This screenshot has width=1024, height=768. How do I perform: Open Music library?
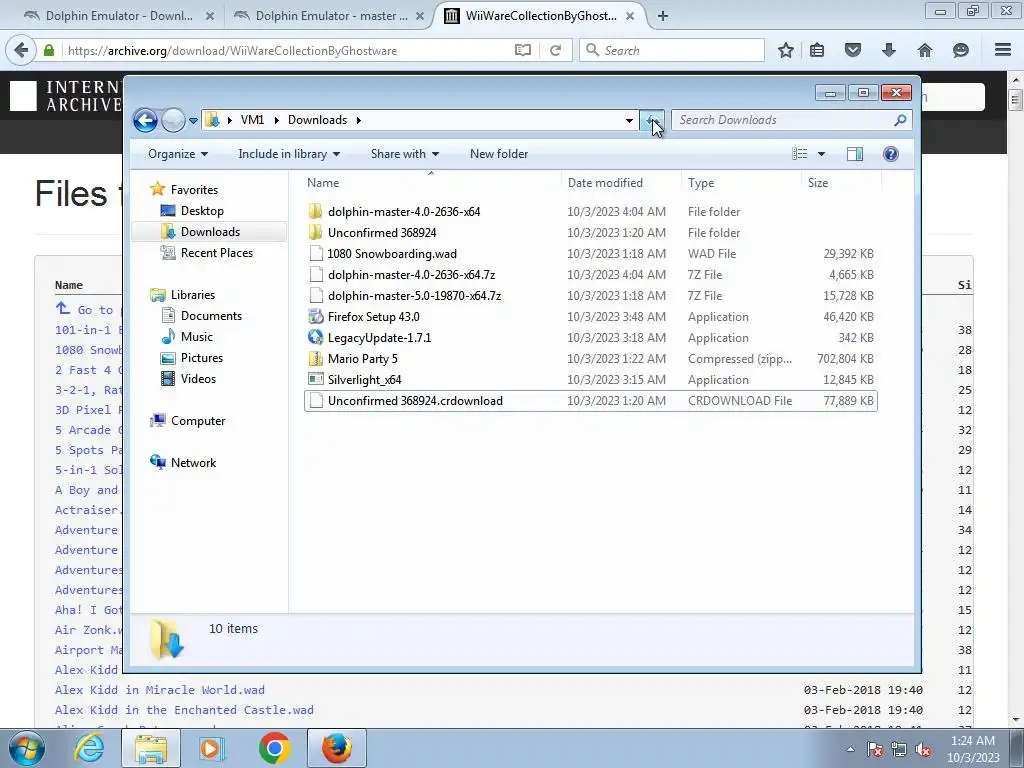196,336
